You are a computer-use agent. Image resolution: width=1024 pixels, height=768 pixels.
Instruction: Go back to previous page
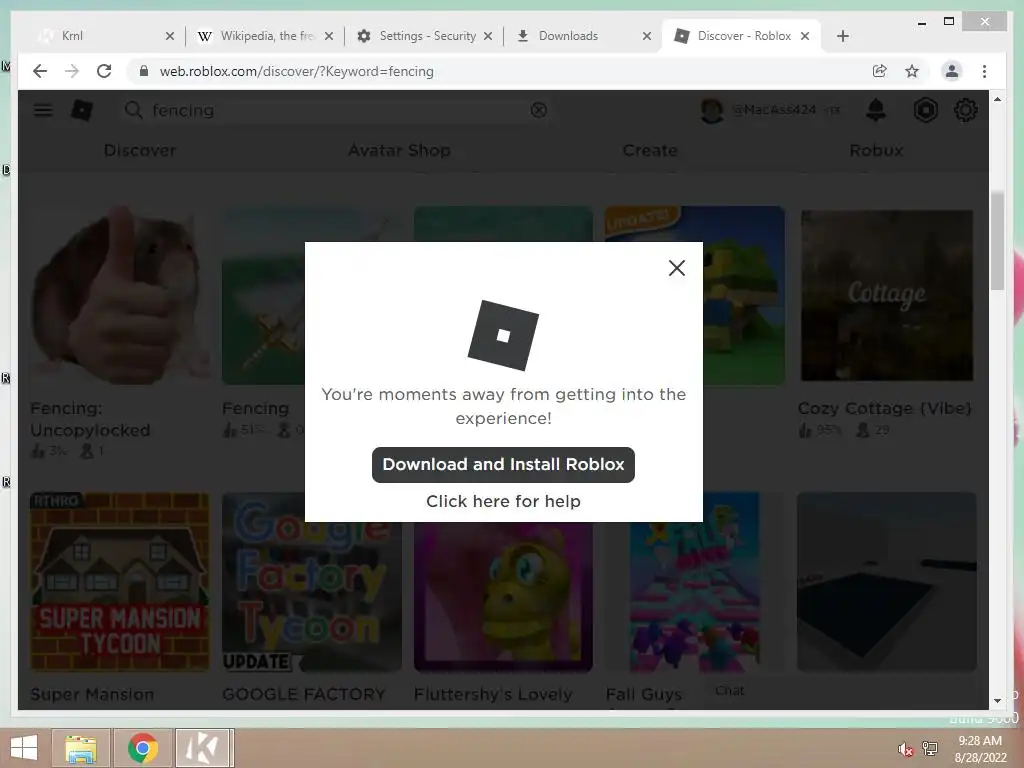pyautogui.click(x=40, y=71)
